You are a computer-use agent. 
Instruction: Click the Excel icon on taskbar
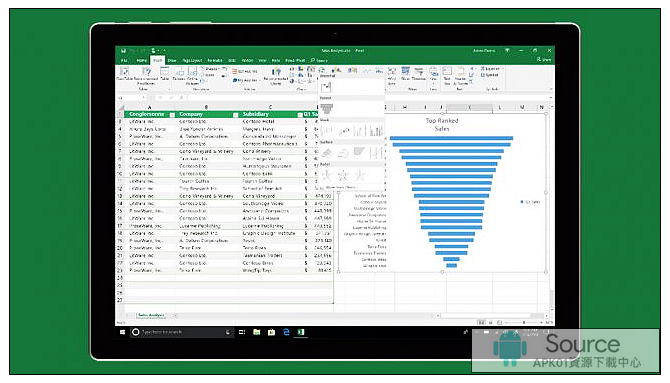(x=301, y=332)
